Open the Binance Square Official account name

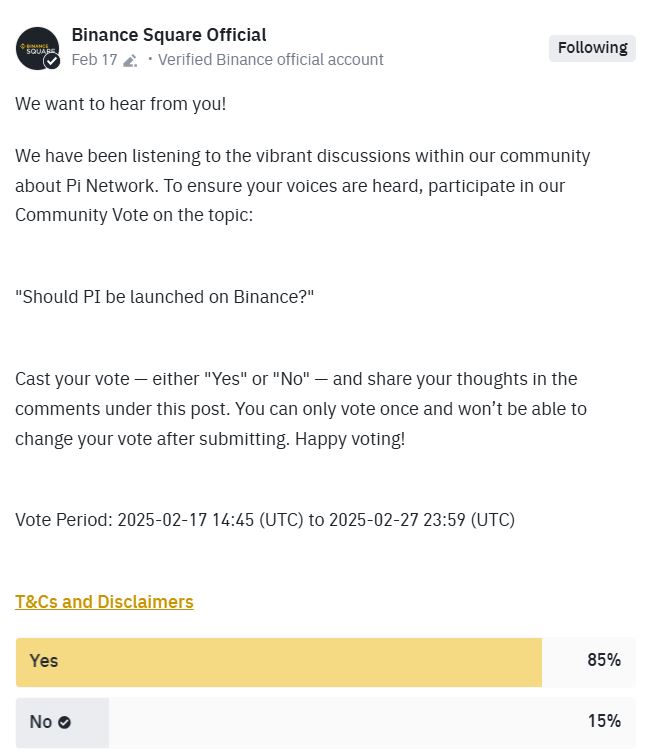pos(169,35)
